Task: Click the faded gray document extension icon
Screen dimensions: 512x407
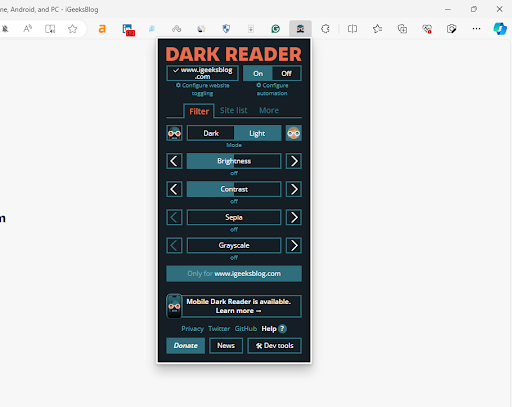Action: coord(251,29)
